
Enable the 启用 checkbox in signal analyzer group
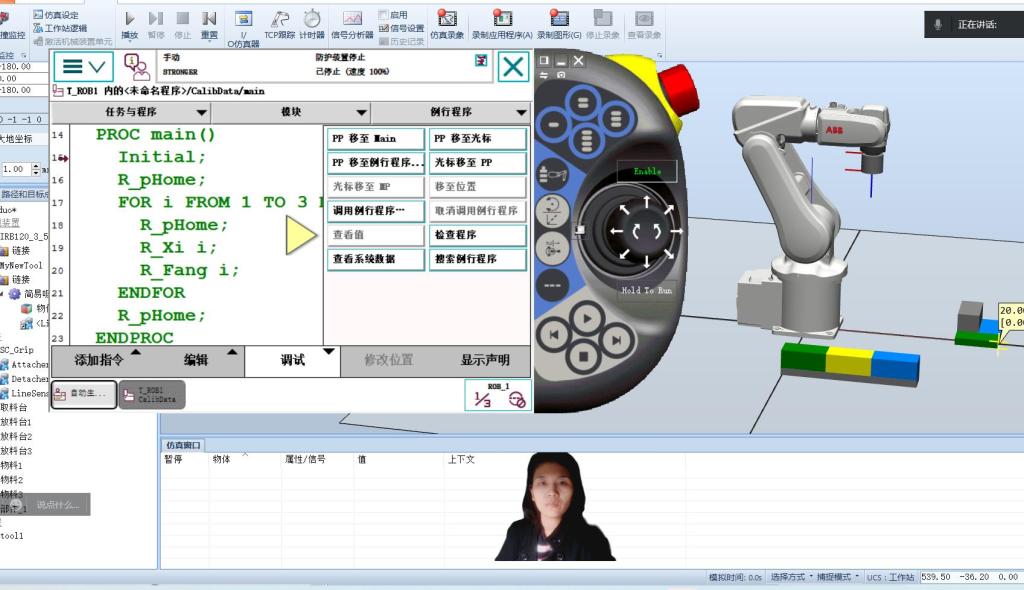click(x=383, y=14)
